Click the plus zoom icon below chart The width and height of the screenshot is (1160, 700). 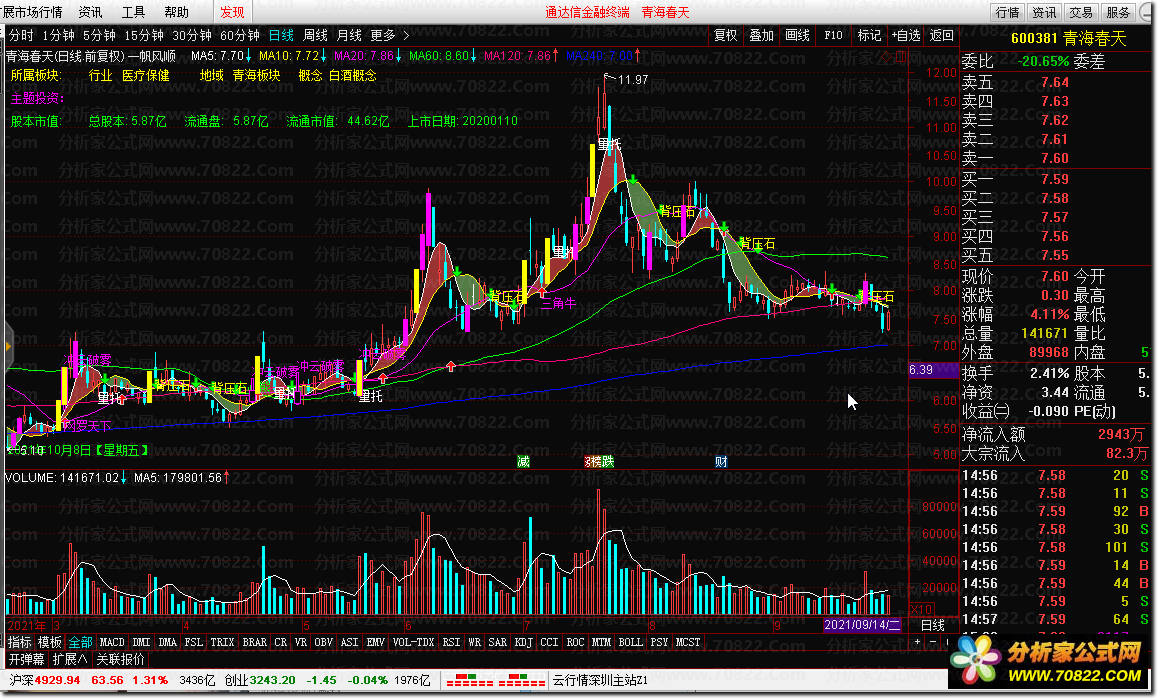pyautogui.click(x=917, y=642)
